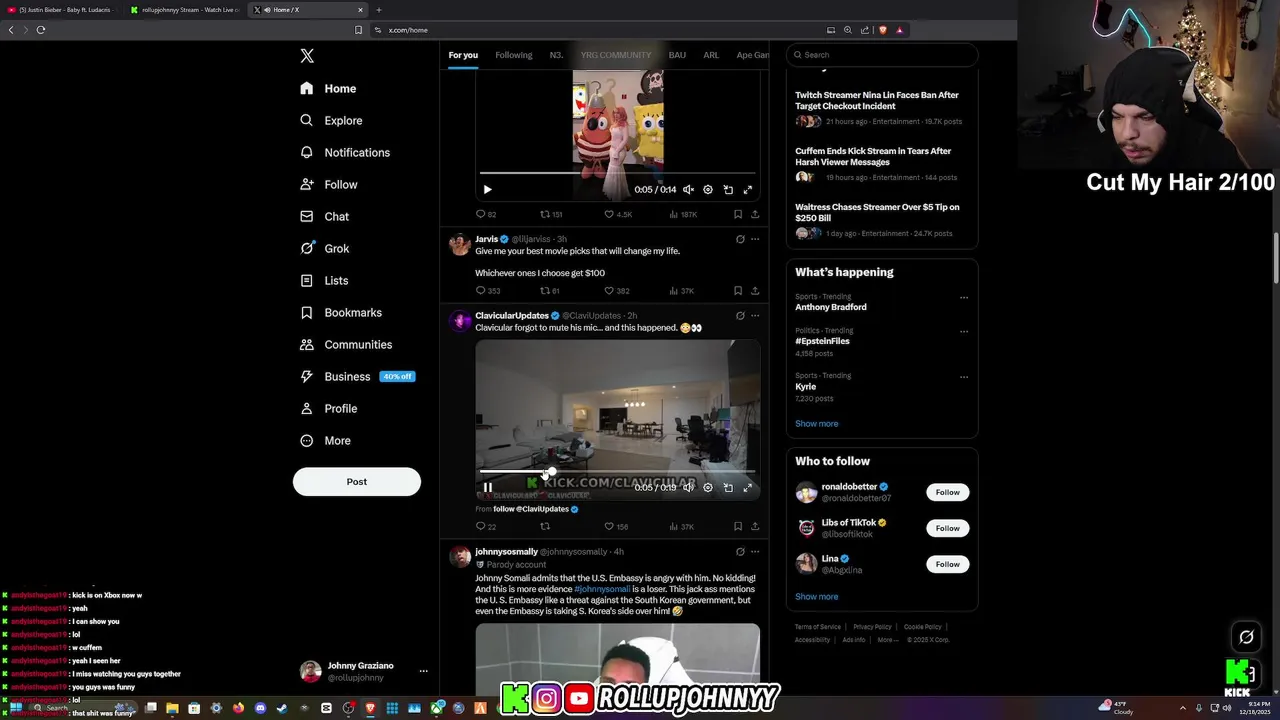The width and height of the screenshot is (1280, 720).
Task: Open the Chat section
Action: coord(324,217)
